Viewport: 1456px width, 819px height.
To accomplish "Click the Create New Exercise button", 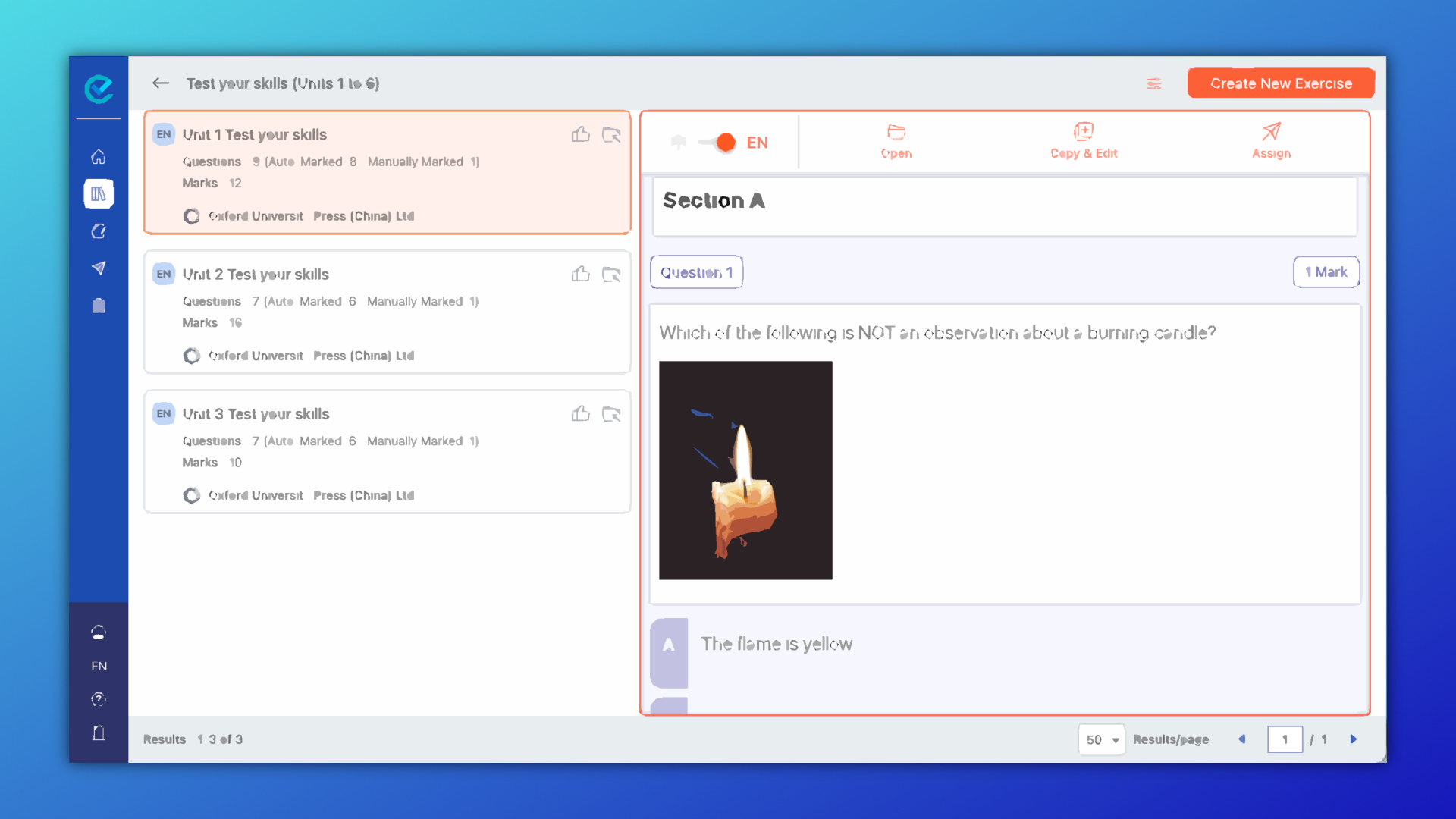I will tap(1282, 83).
